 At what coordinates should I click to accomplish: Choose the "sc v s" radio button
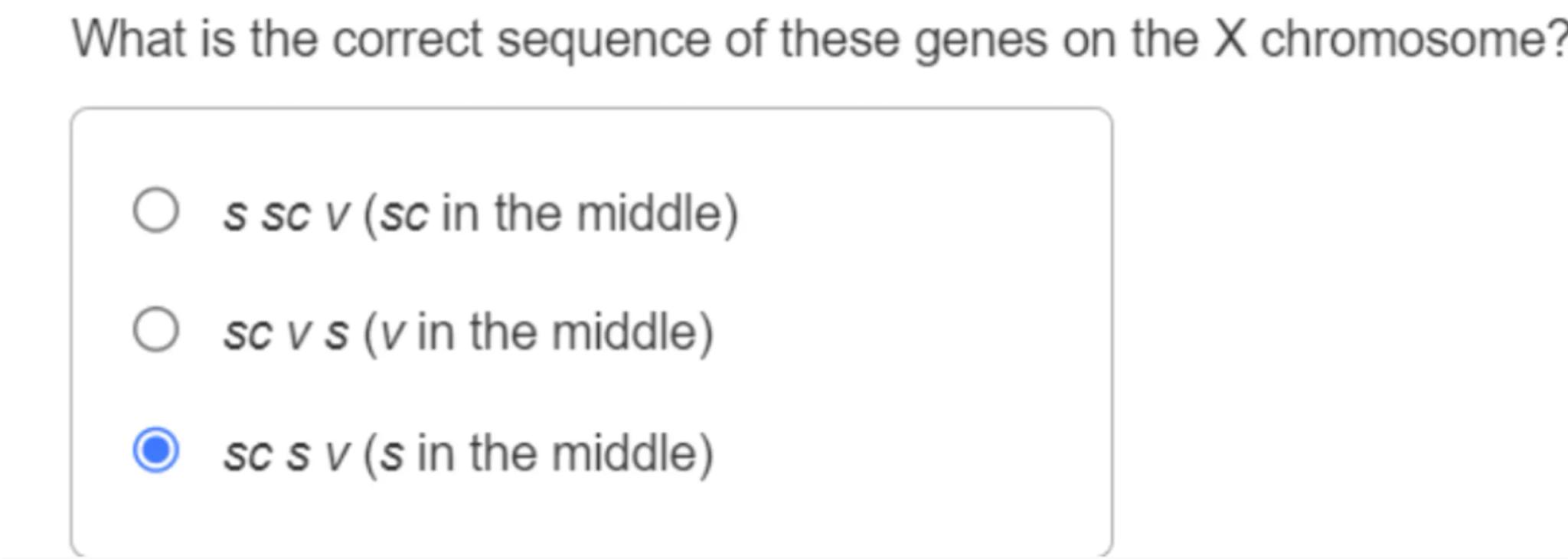156,330
